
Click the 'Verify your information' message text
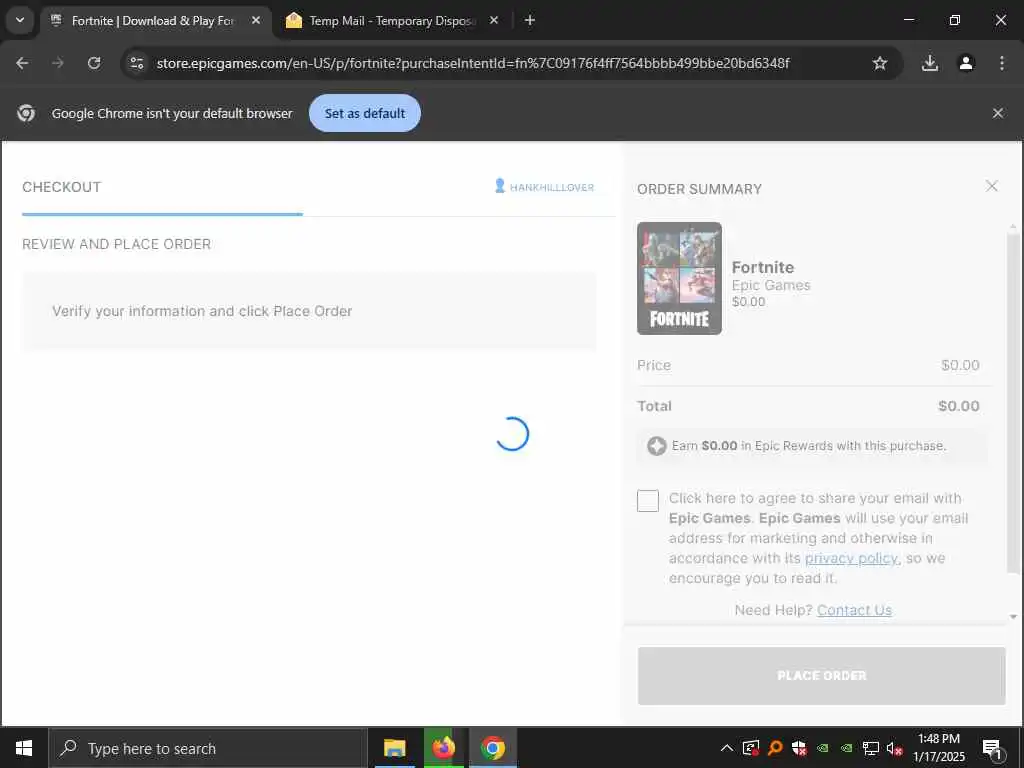coord(202,312)
